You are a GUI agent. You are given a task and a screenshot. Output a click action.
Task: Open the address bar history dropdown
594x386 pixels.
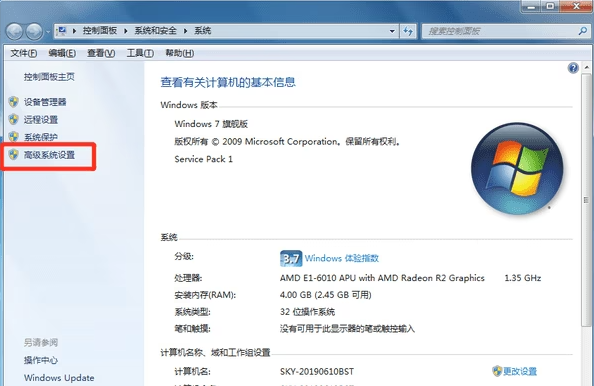(x=392, y=31)
